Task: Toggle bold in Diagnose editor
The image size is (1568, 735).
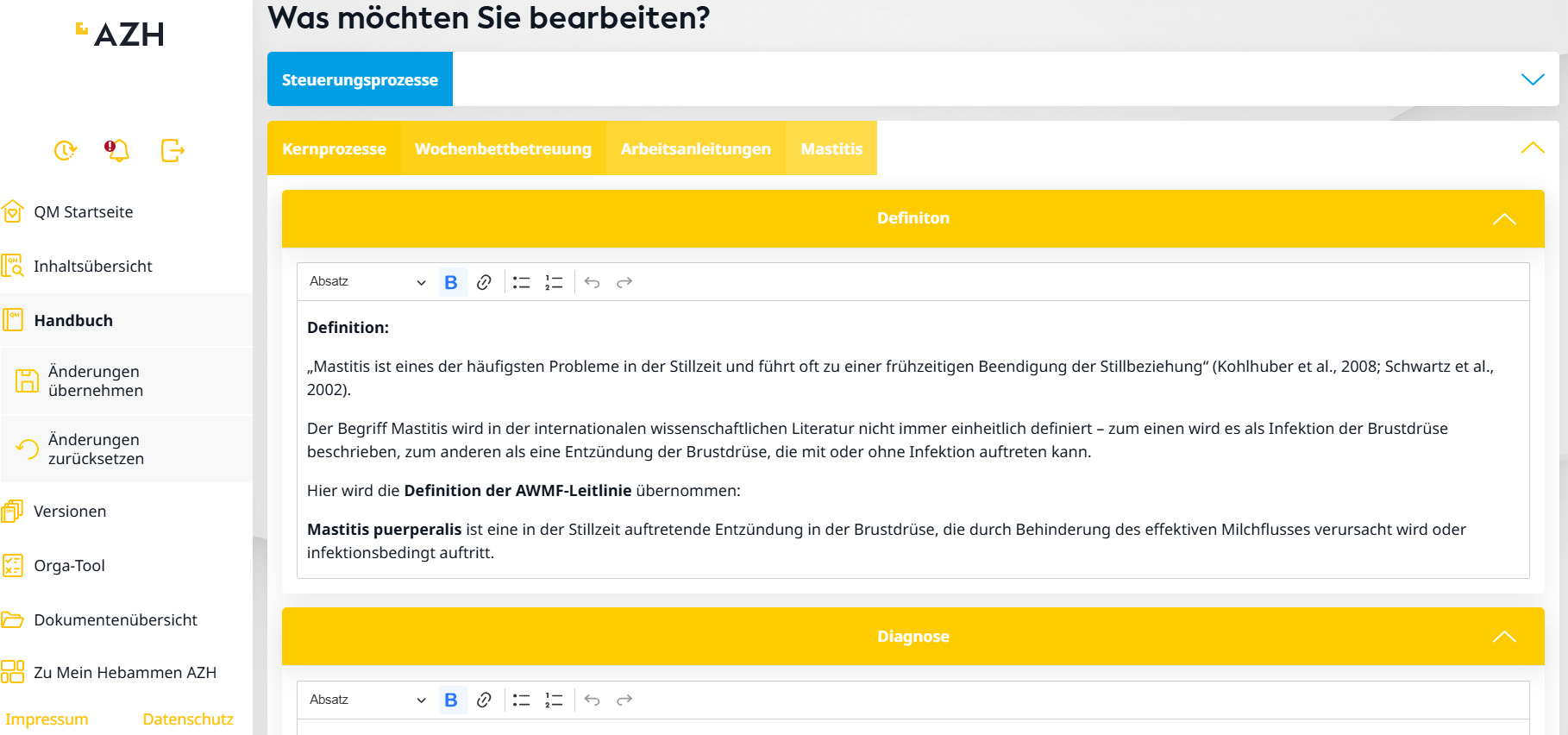Action: (x=451, y=700)
